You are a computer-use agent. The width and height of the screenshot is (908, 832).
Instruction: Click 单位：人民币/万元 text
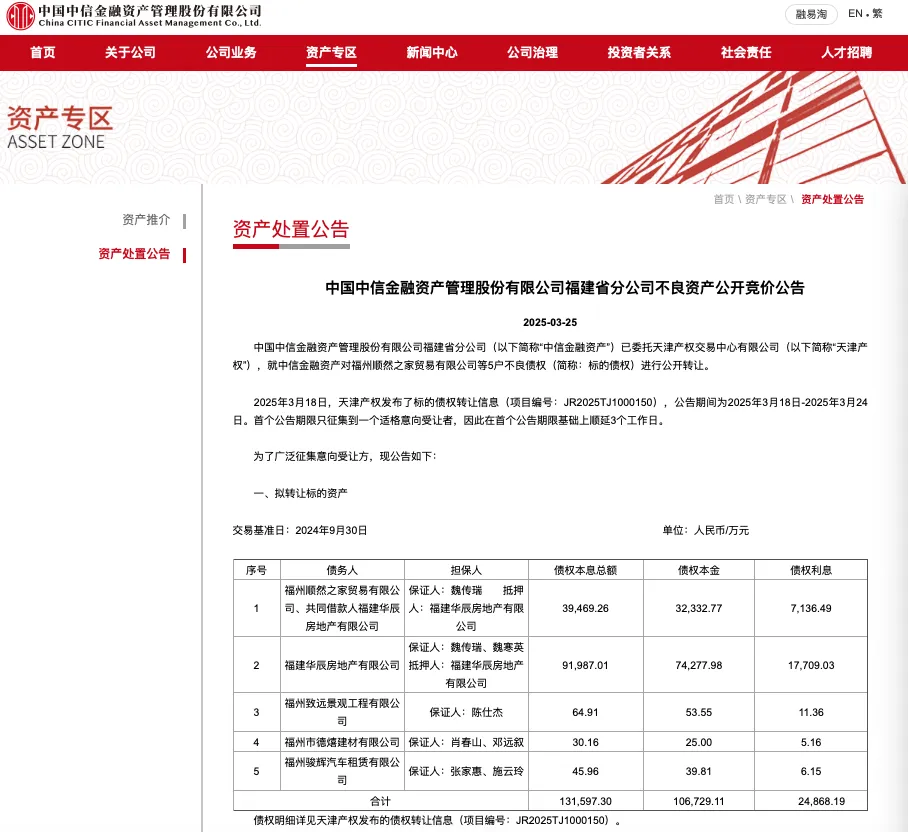705,530
